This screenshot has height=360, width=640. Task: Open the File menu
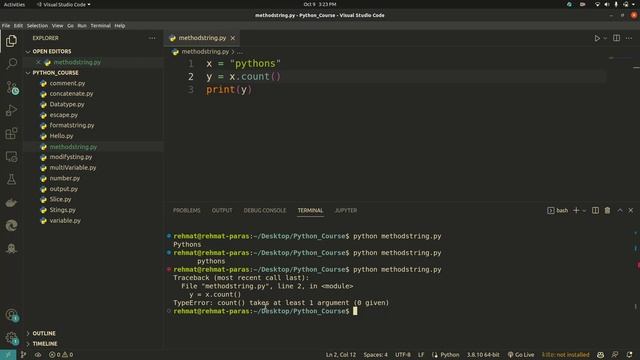coord(6,26)
